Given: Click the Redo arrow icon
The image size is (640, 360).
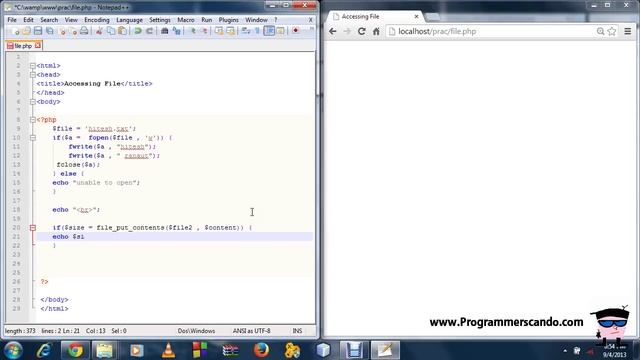Looking at the screenshot, I should coord(149,31).
